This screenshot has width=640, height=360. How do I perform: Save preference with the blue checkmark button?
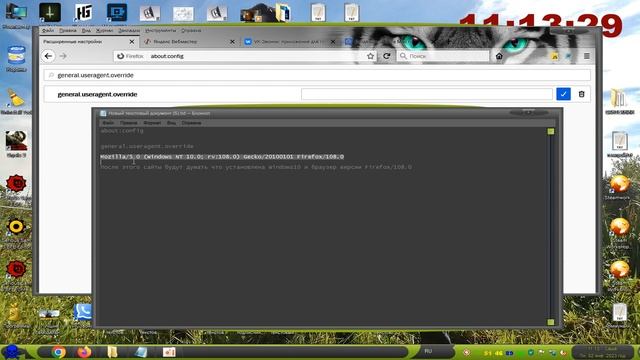point(563,94)
